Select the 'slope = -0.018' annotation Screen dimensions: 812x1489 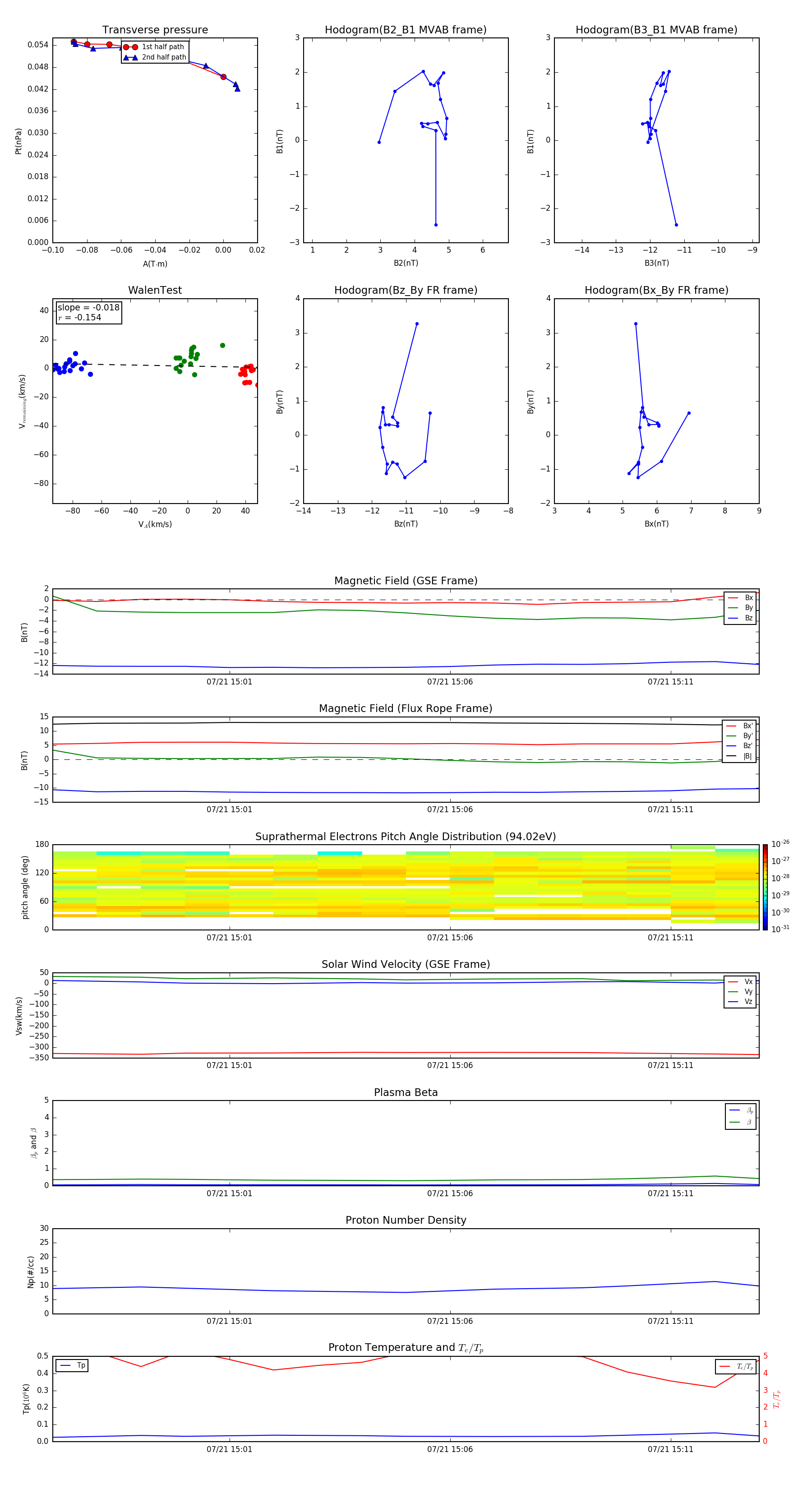point(88,308)
